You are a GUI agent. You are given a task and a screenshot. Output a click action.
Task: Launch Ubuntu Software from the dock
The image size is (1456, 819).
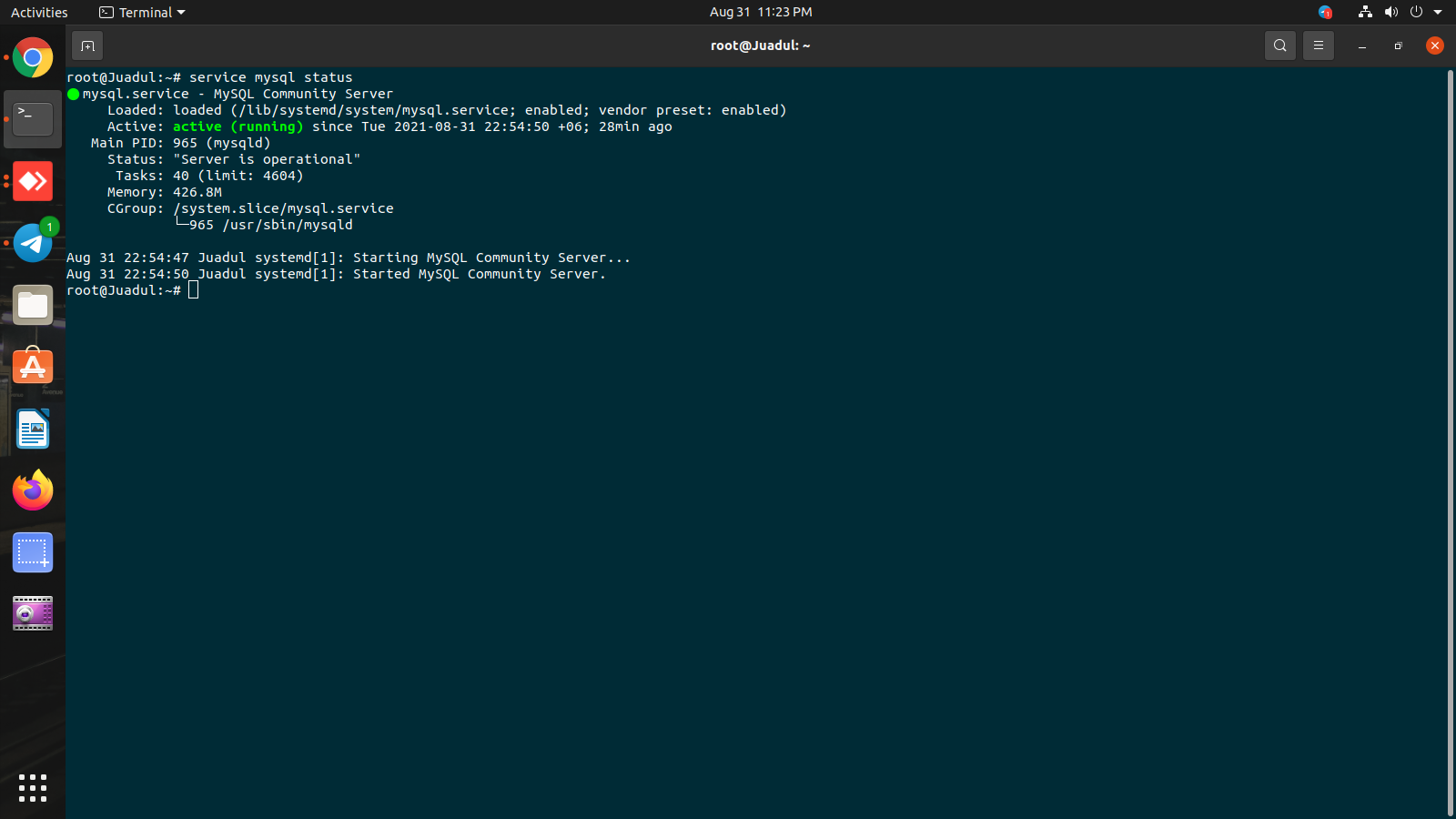[x=33, y=367]
